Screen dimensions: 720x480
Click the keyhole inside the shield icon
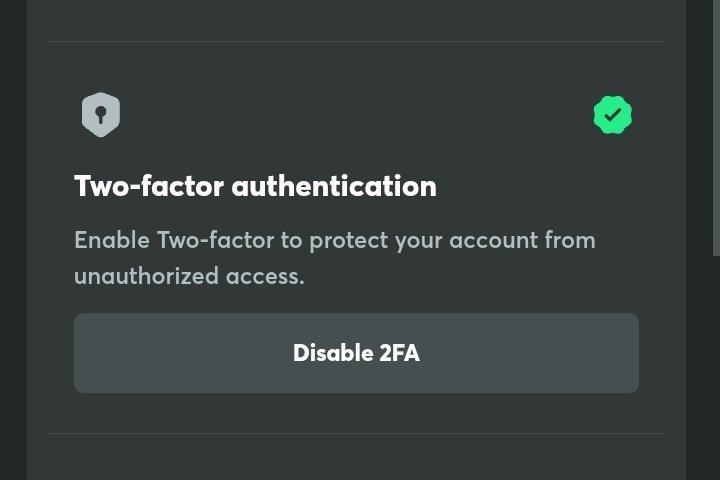(100, 114)
